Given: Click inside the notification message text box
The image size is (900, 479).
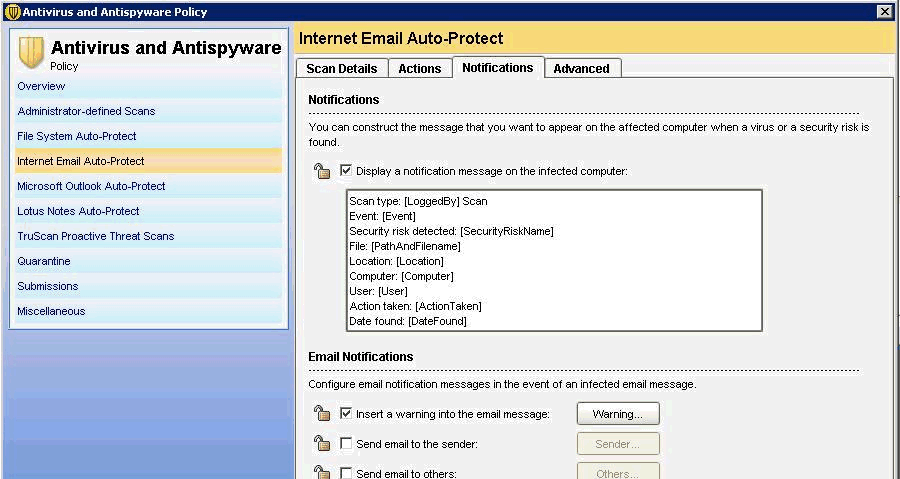Looking at the screenshot, I should [554, 260].
